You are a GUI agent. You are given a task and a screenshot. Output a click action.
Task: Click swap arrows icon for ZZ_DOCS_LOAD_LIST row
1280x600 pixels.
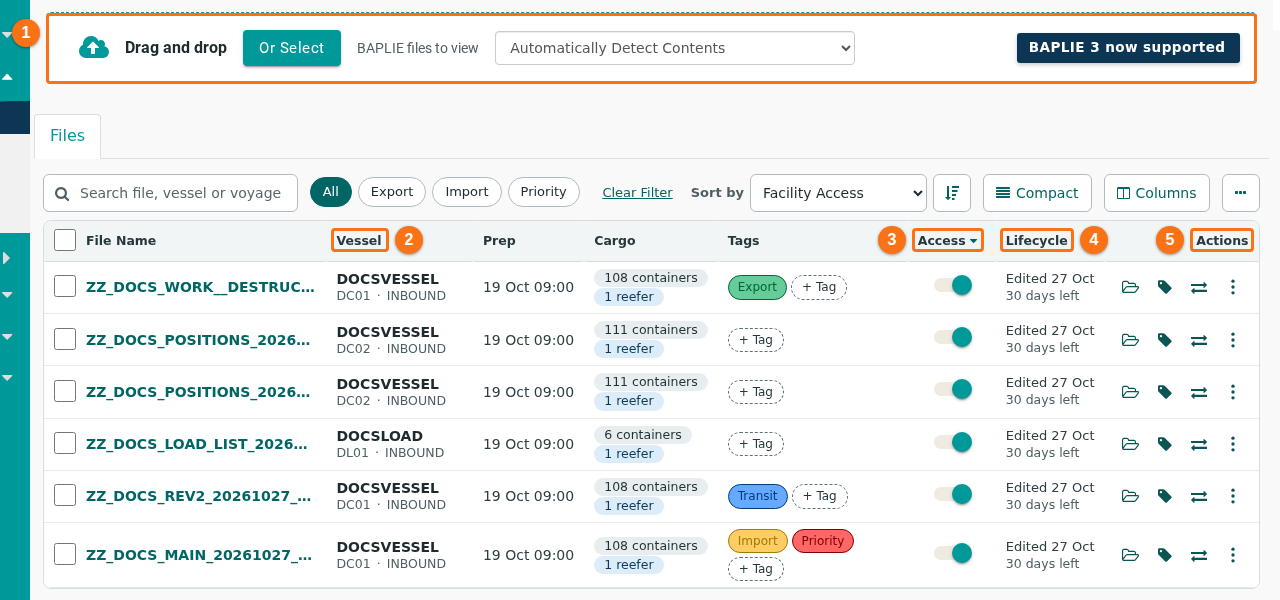[x=1199, y=444]
